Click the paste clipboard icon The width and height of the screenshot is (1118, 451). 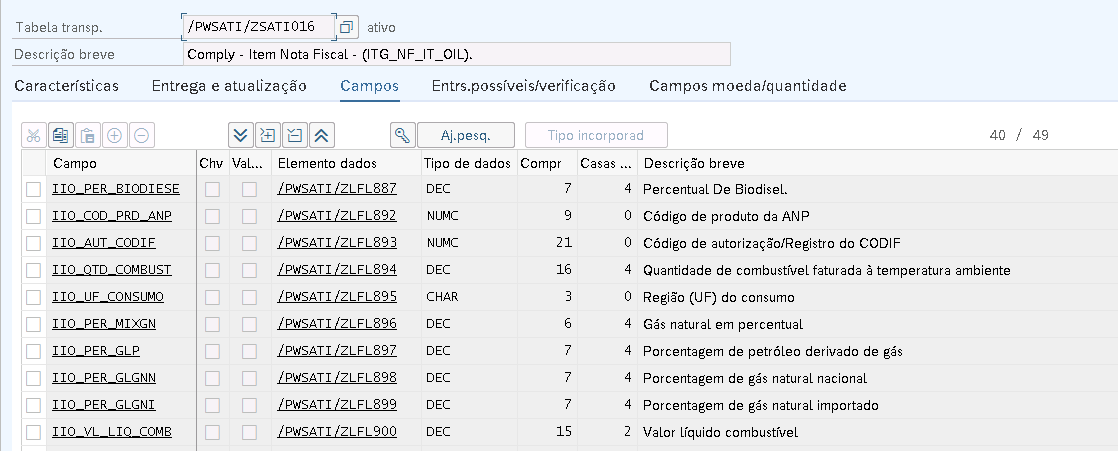click(x=88, y=136)
